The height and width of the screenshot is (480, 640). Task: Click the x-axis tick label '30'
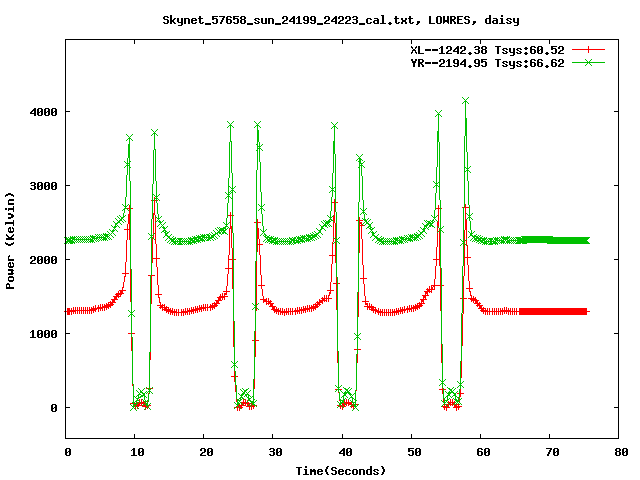click(x=276, y=452)
